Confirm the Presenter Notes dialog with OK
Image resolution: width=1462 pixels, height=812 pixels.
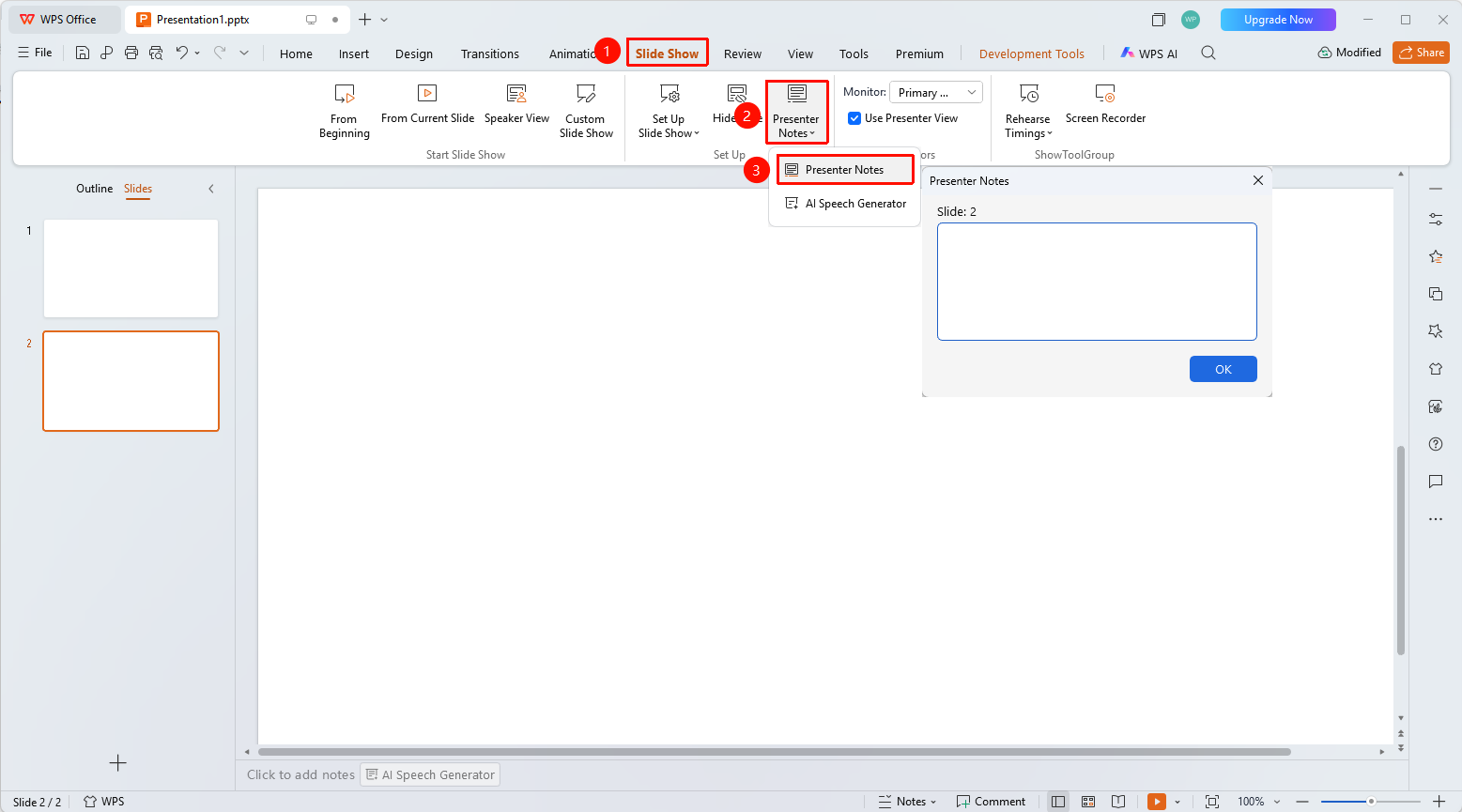(1223, 369)
